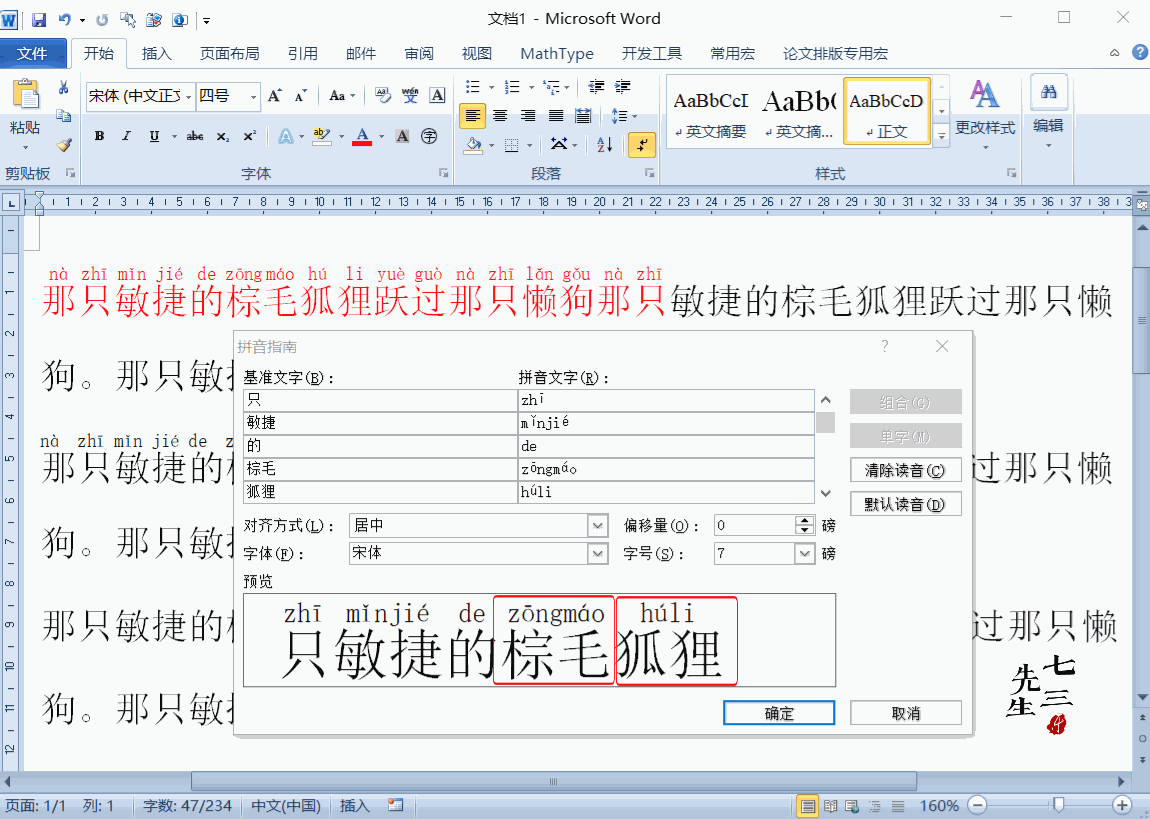The image size is (1150, 819).
Task: Switch to the 插入 (Insert) tab
Action: pos(156,54)
